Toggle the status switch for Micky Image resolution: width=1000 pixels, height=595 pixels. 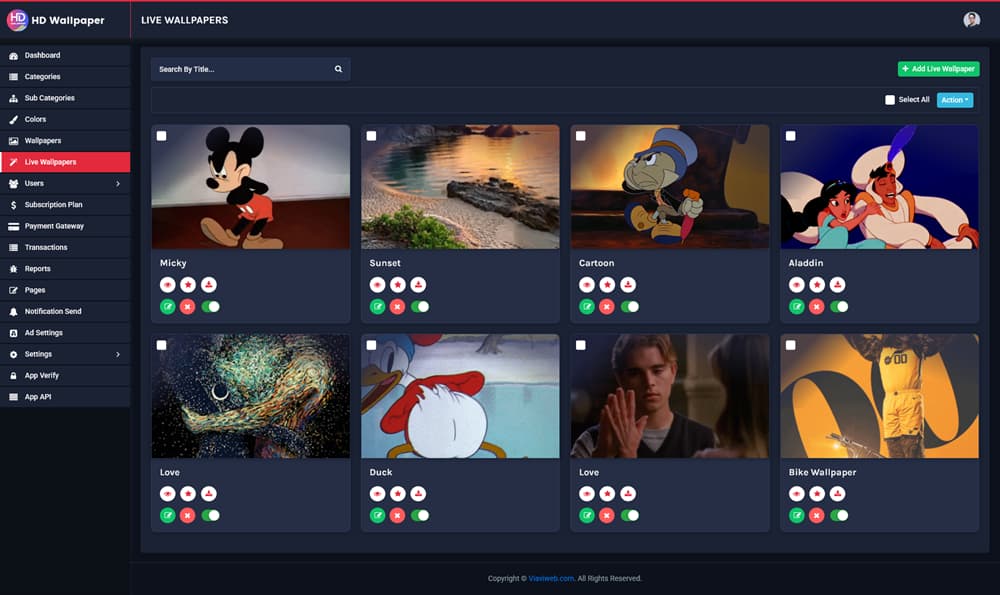click(210, 307)
